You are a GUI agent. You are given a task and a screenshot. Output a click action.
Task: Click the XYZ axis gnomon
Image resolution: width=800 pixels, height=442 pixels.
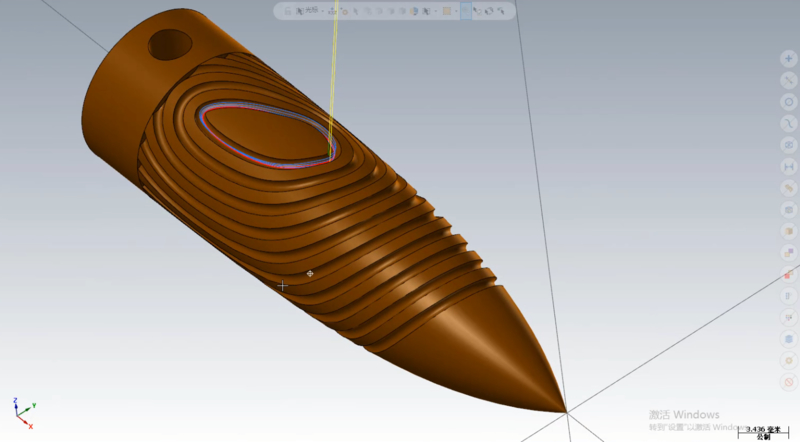(x=23, y=414)
